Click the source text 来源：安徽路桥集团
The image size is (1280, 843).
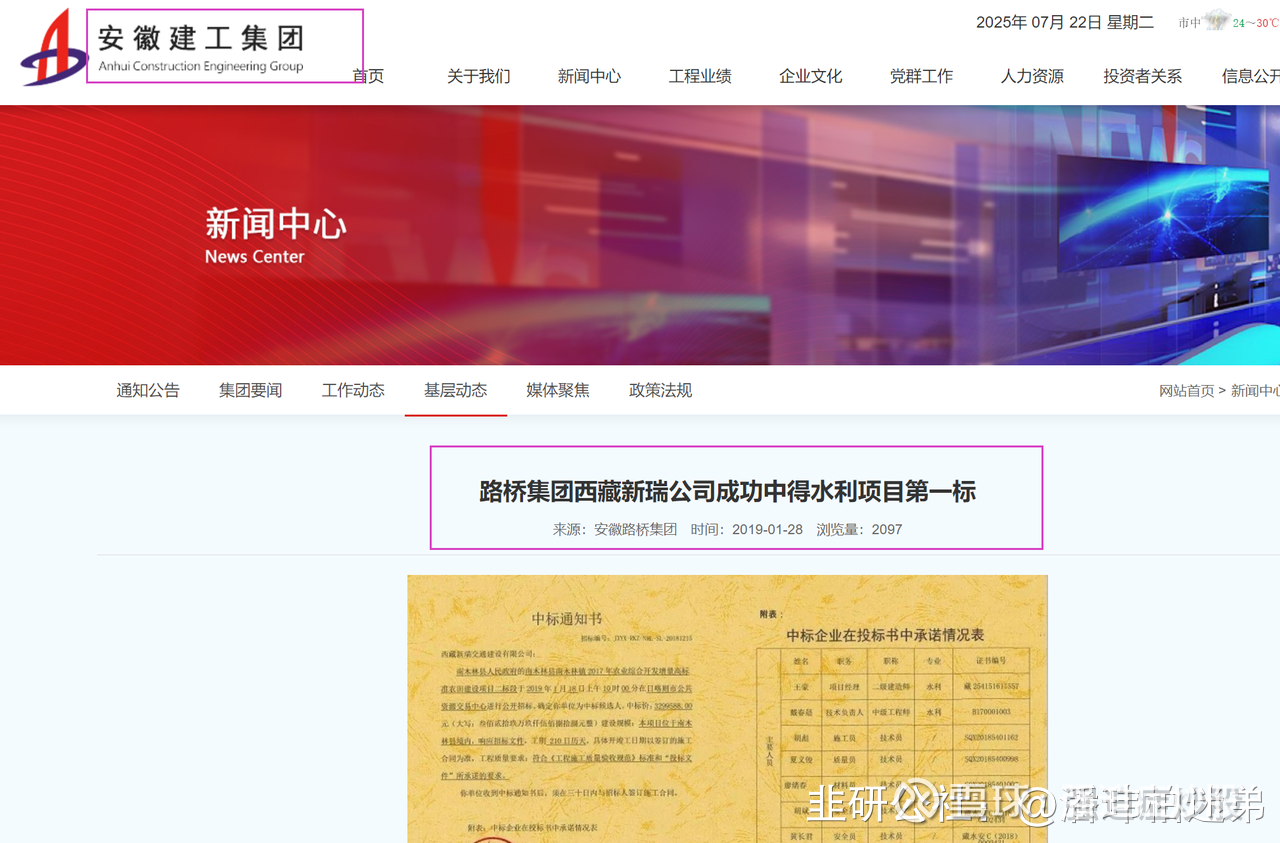(615, 529)
